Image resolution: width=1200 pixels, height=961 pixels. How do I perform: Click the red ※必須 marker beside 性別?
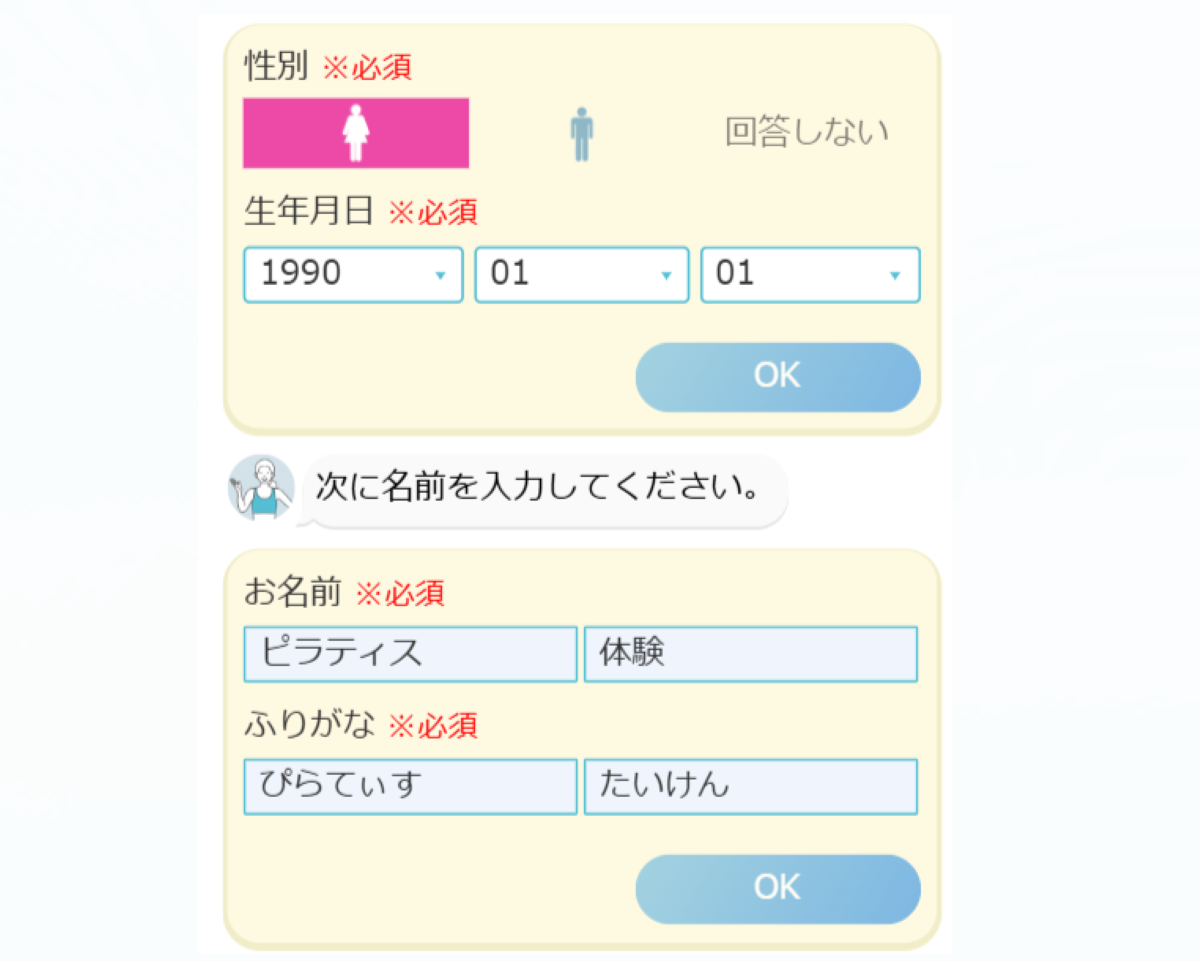coord(367,68)
